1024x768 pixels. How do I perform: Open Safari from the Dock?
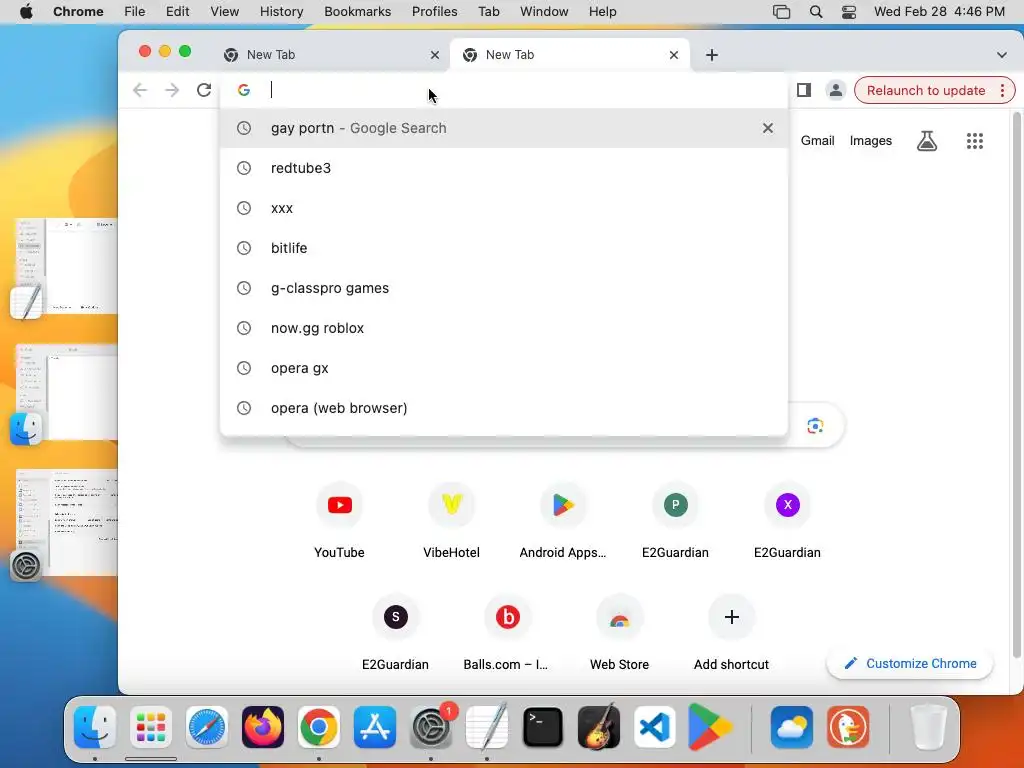pos(207,727)
